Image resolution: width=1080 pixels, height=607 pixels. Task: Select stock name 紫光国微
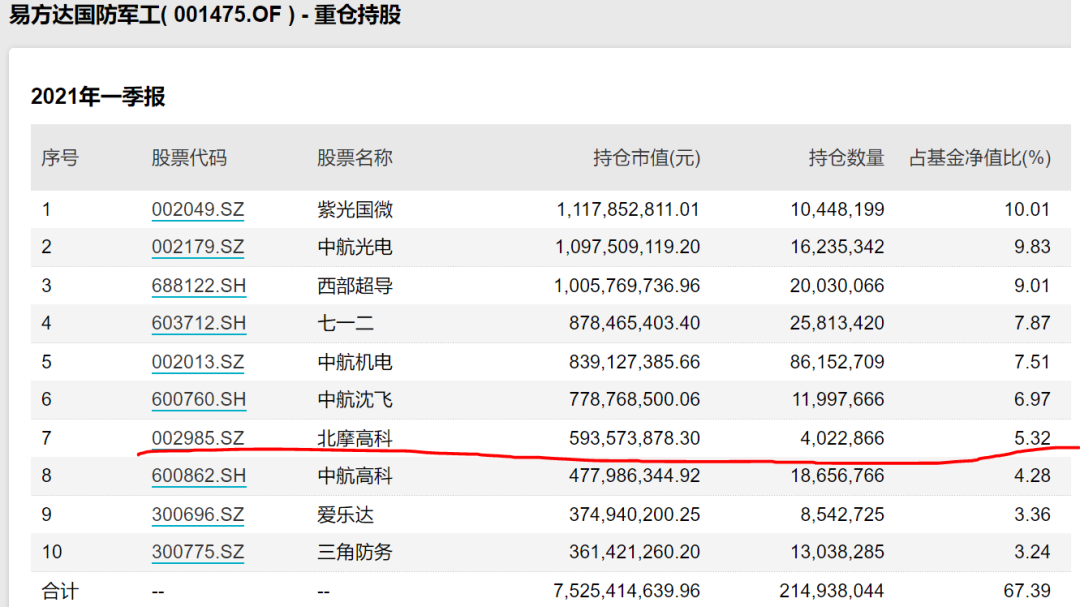point(355,209)
